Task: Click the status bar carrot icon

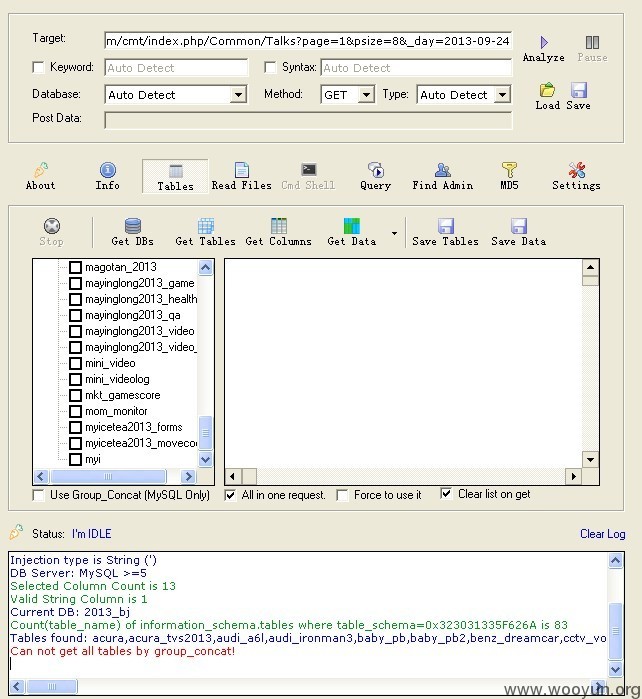Action: pos(16,532)
